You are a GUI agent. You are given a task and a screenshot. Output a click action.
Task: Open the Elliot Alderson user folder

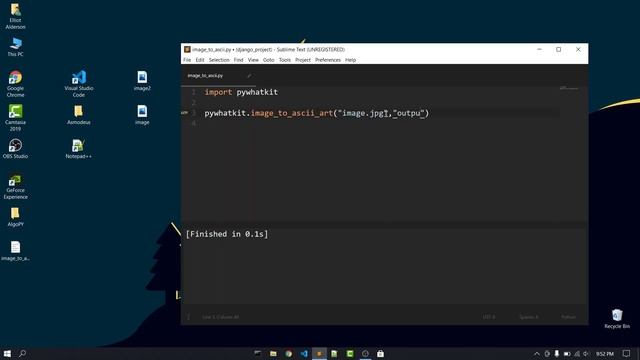(x=16, y=16)
